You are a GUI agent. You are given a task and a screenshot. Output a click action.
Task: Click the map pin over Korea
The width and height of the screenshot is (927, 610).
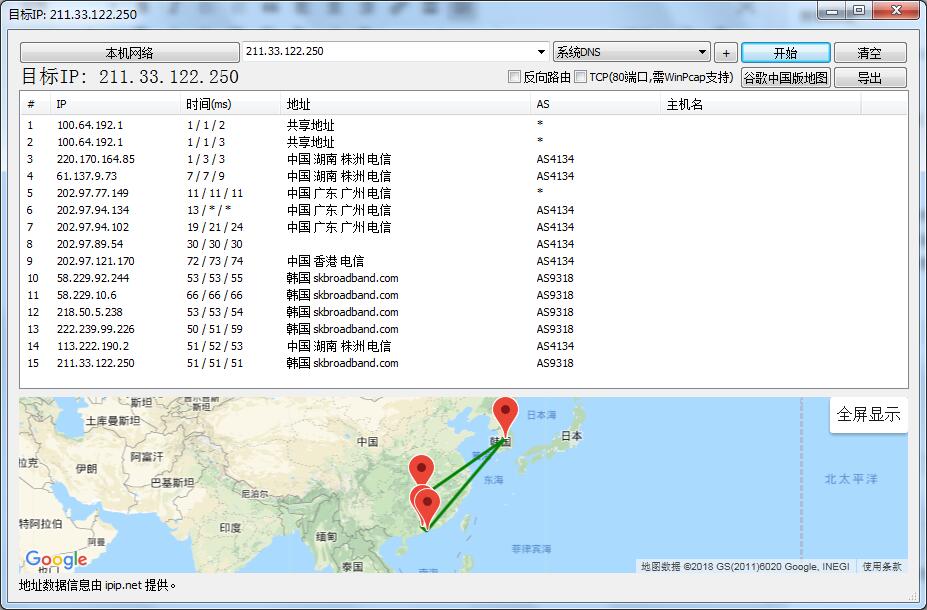[507, 413]
